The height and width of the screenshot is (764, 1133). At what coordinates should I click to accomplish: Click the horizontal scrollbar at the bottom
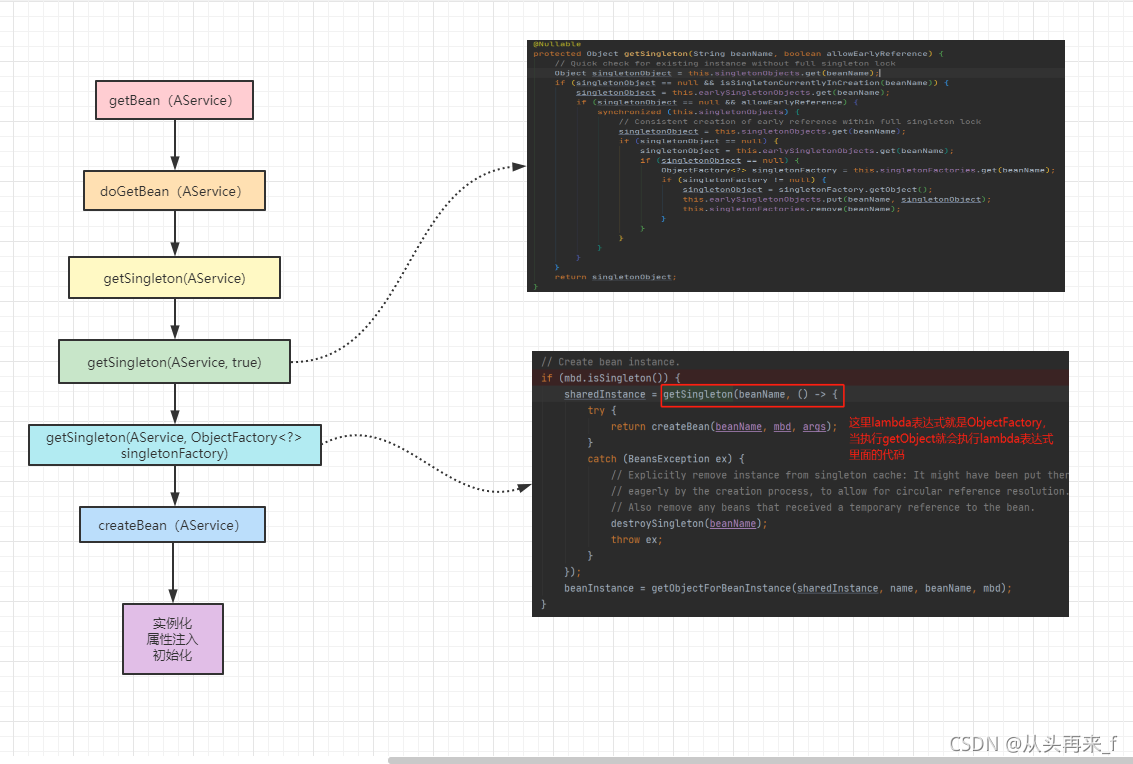760,760
